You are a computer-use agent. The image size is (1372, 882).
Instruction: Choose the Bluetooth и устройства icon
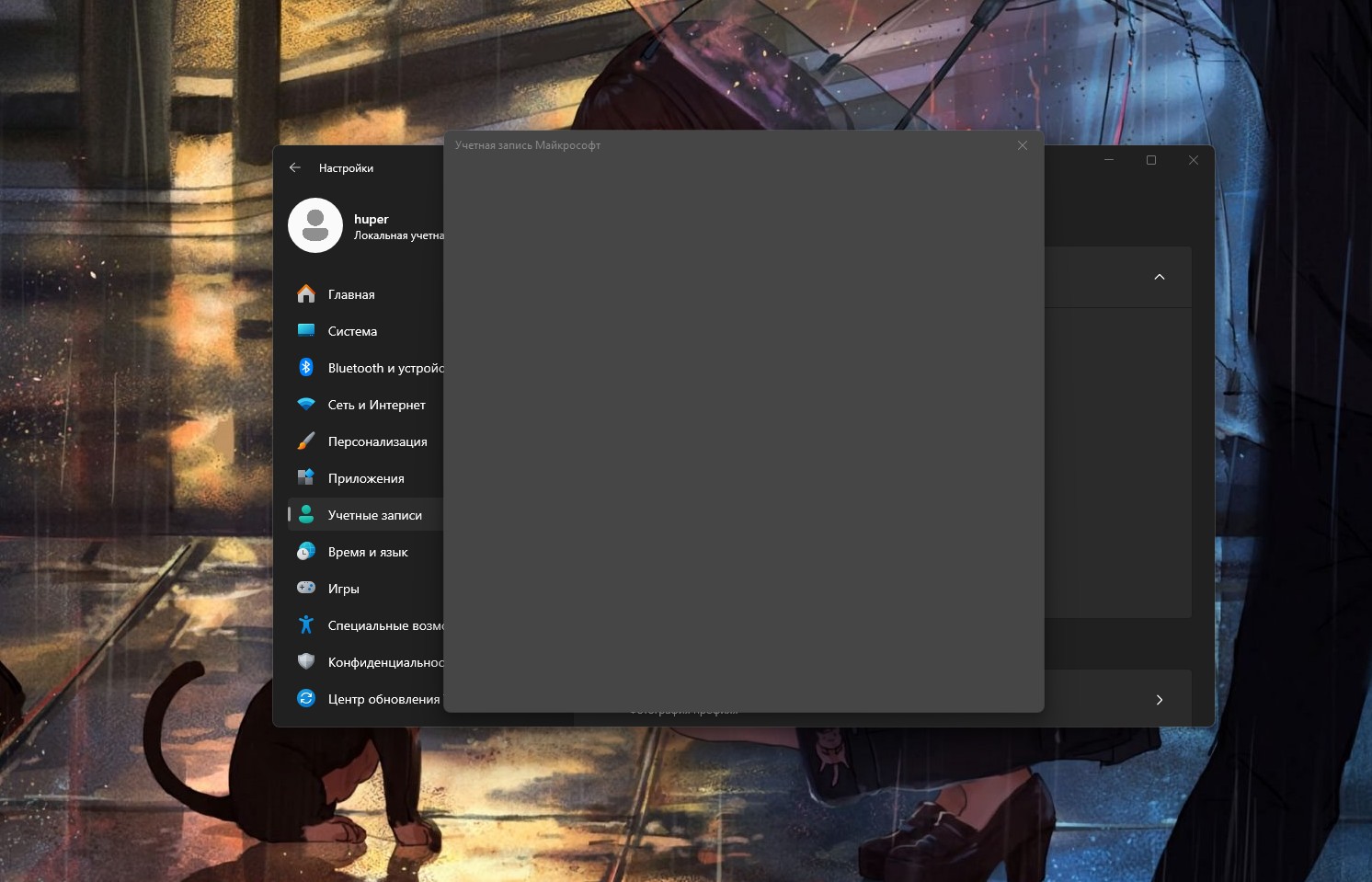[306, 368]
